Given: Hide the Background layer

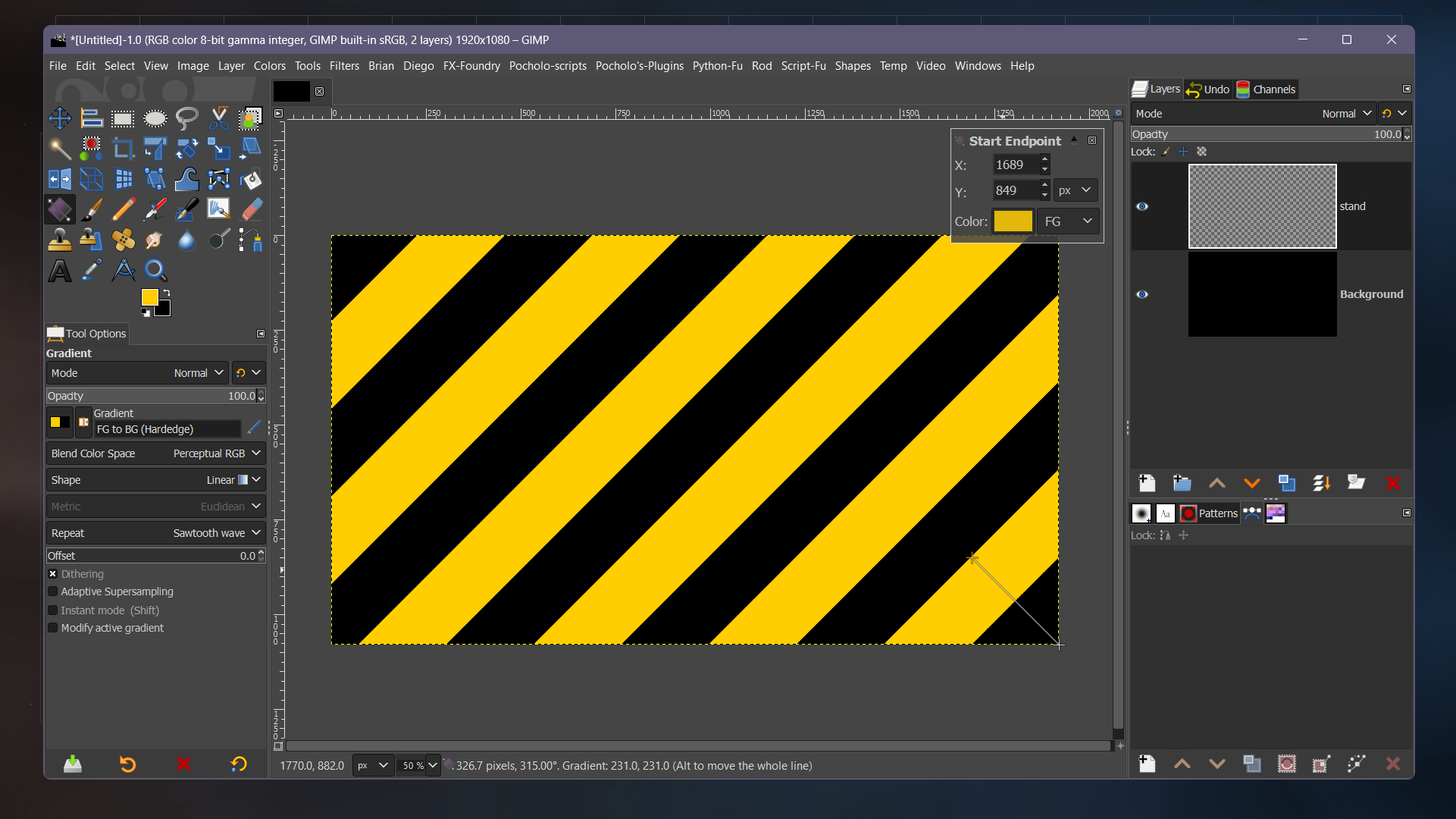Looking at the screenshot, I should (1142, 294).
